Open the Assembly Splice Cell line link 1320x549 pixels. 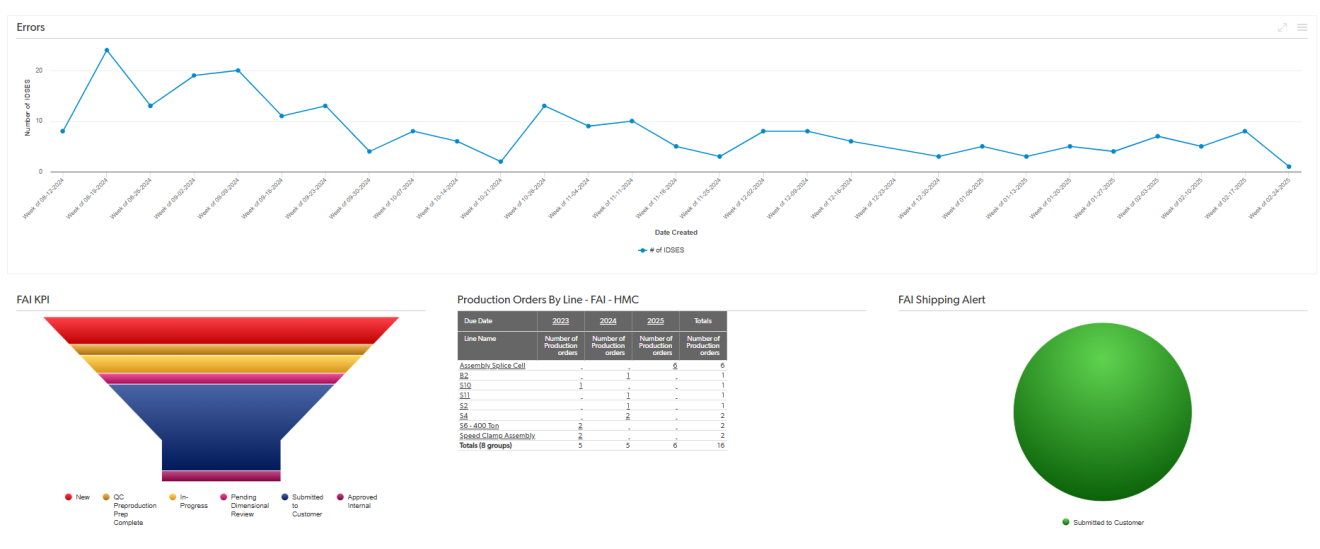tap(492, 366)
